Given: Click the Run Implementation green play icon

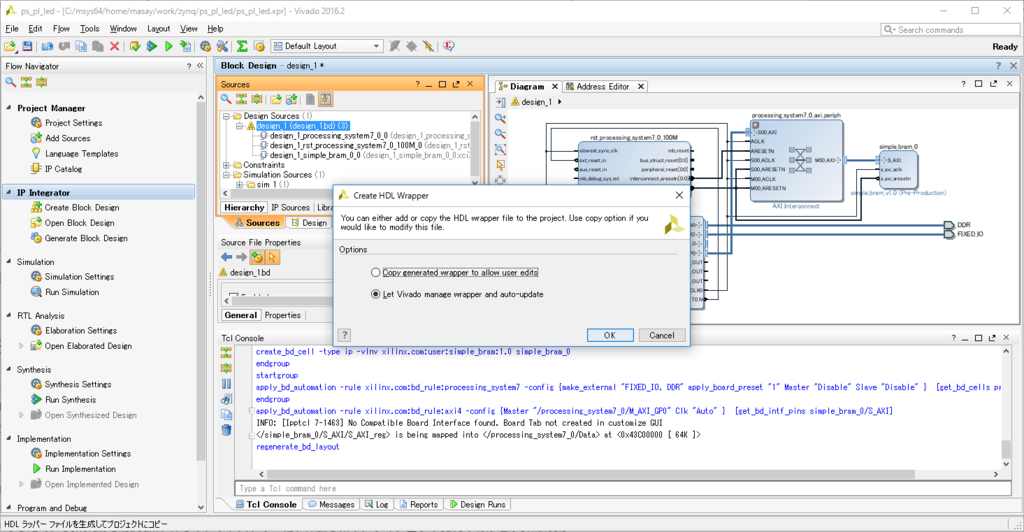Looking at the screenshot, I should point(169,46).
